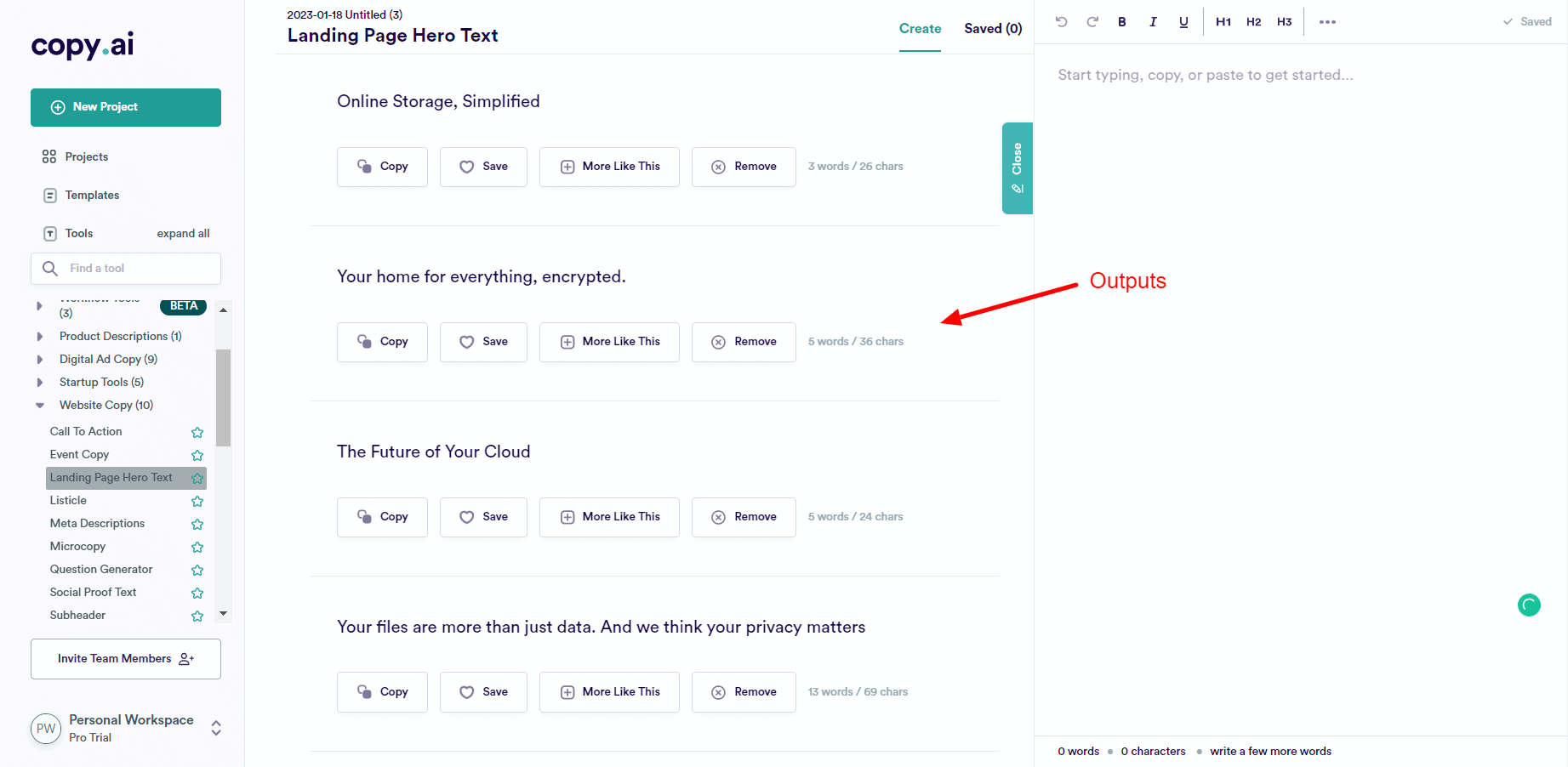The image size is (1568, 767).
Task: Favorite Event Copy with star
Action: point(197,455)
